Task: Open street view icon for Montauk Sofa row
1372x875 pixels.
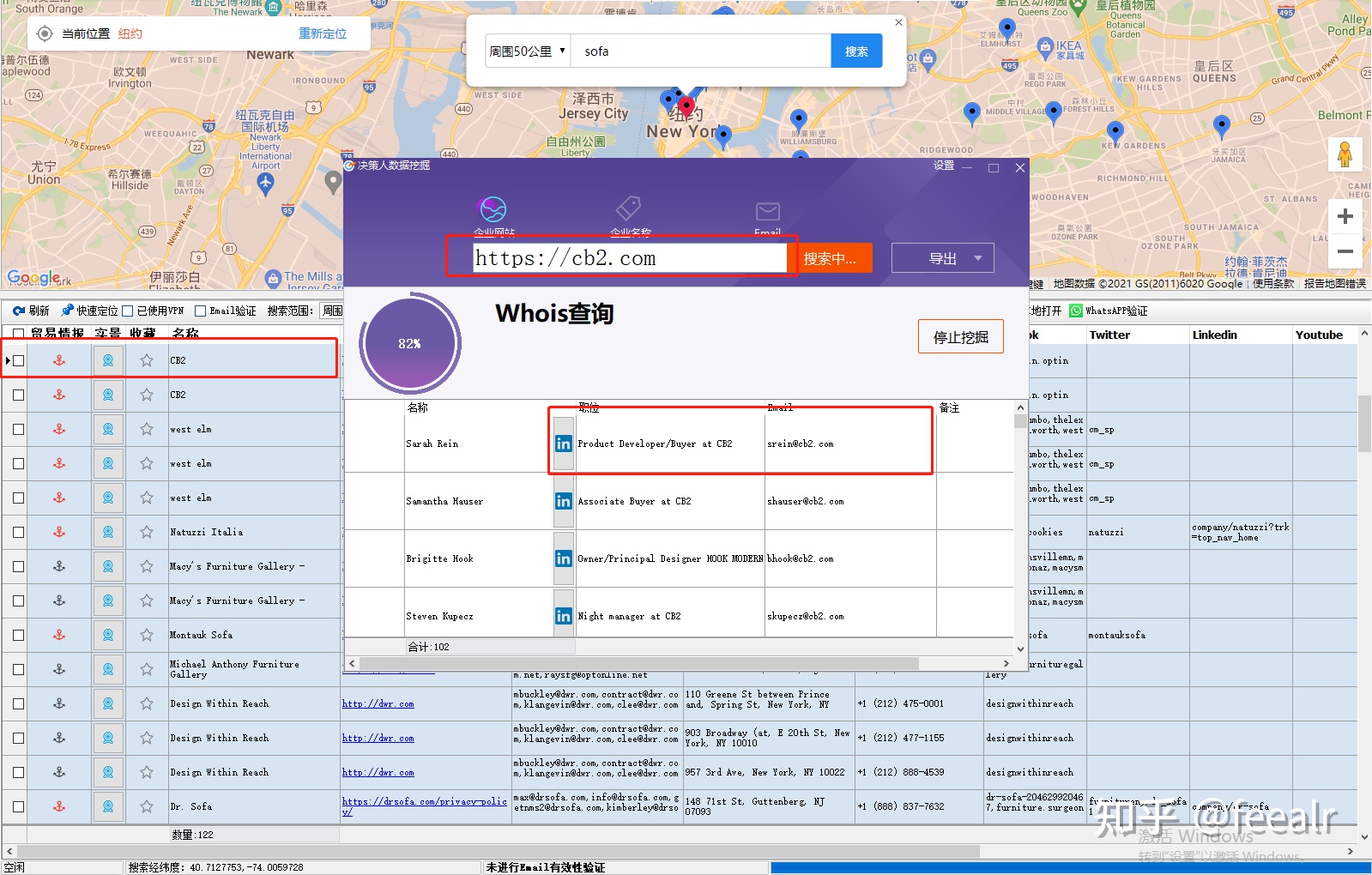Action: (108, 635)
